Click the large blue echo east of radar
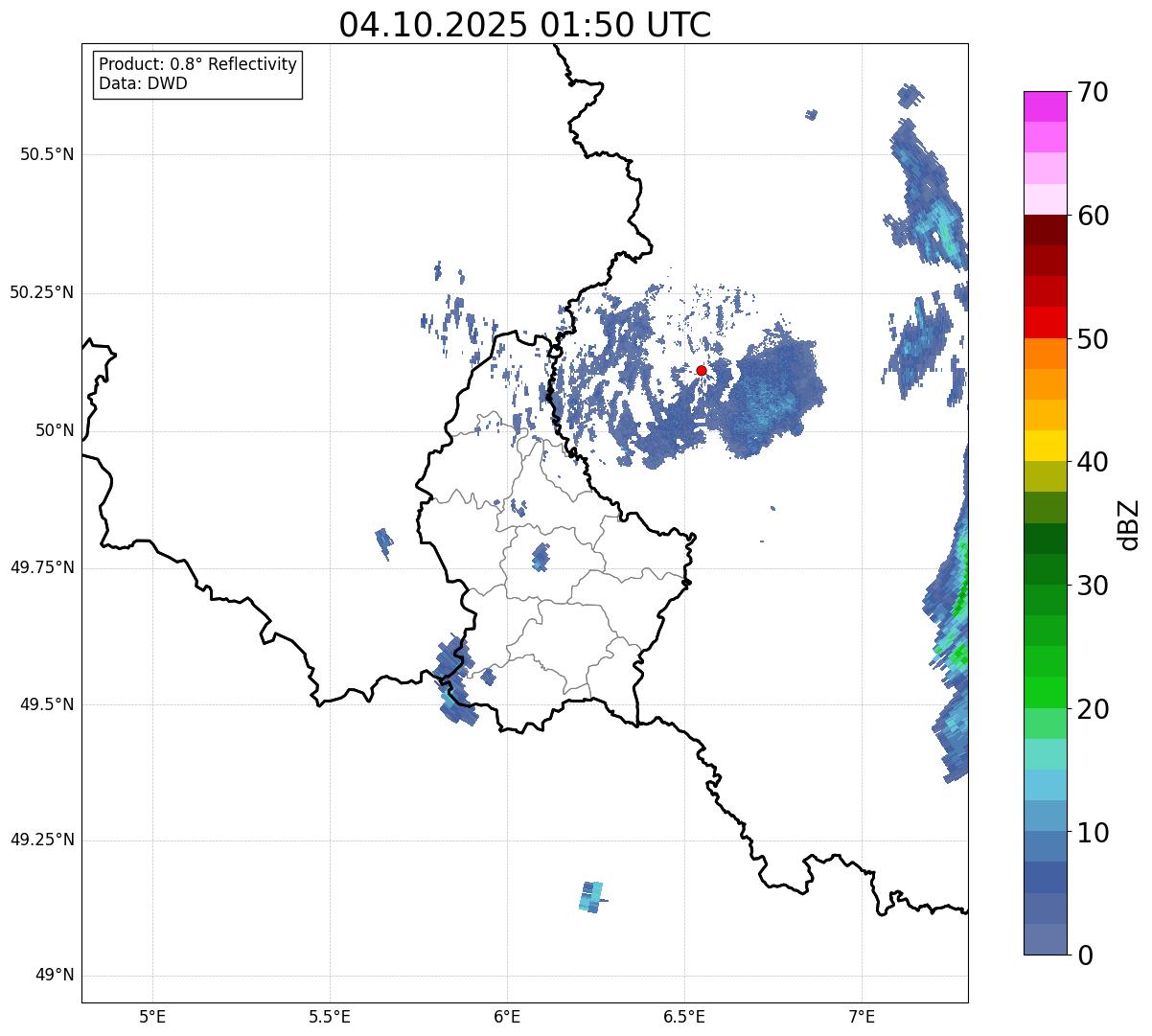This screenshot has height=1036, width=1152. pos(772,396)
